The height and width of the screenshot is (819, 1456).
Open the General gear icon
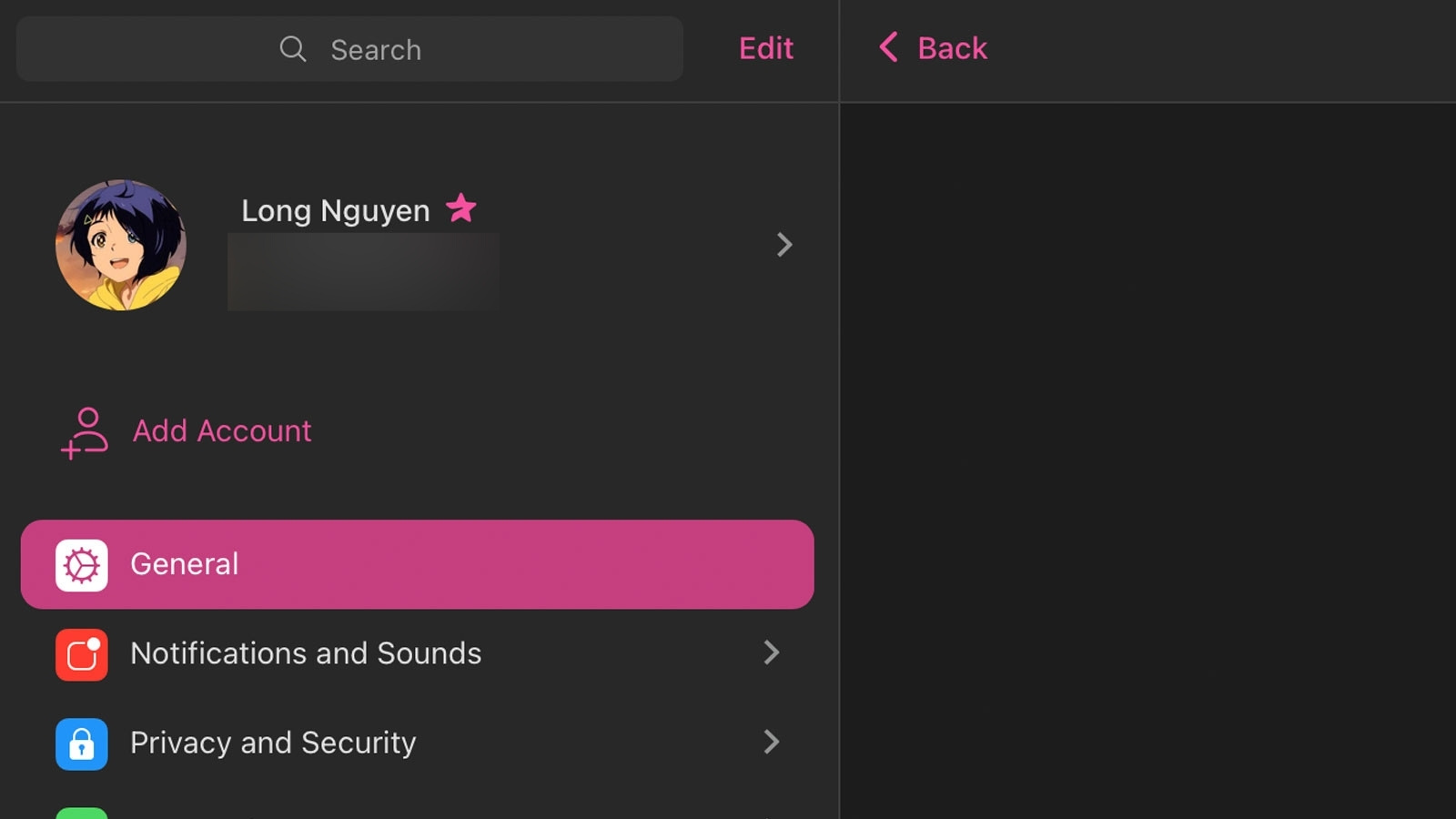(82, 565)
